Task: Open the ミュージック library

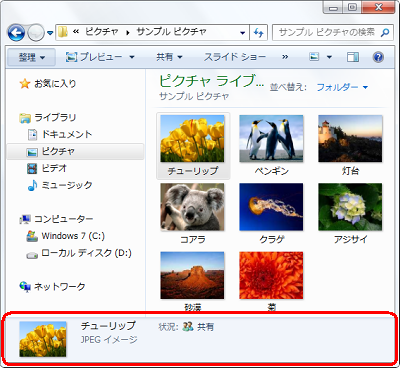Action: 67,185
